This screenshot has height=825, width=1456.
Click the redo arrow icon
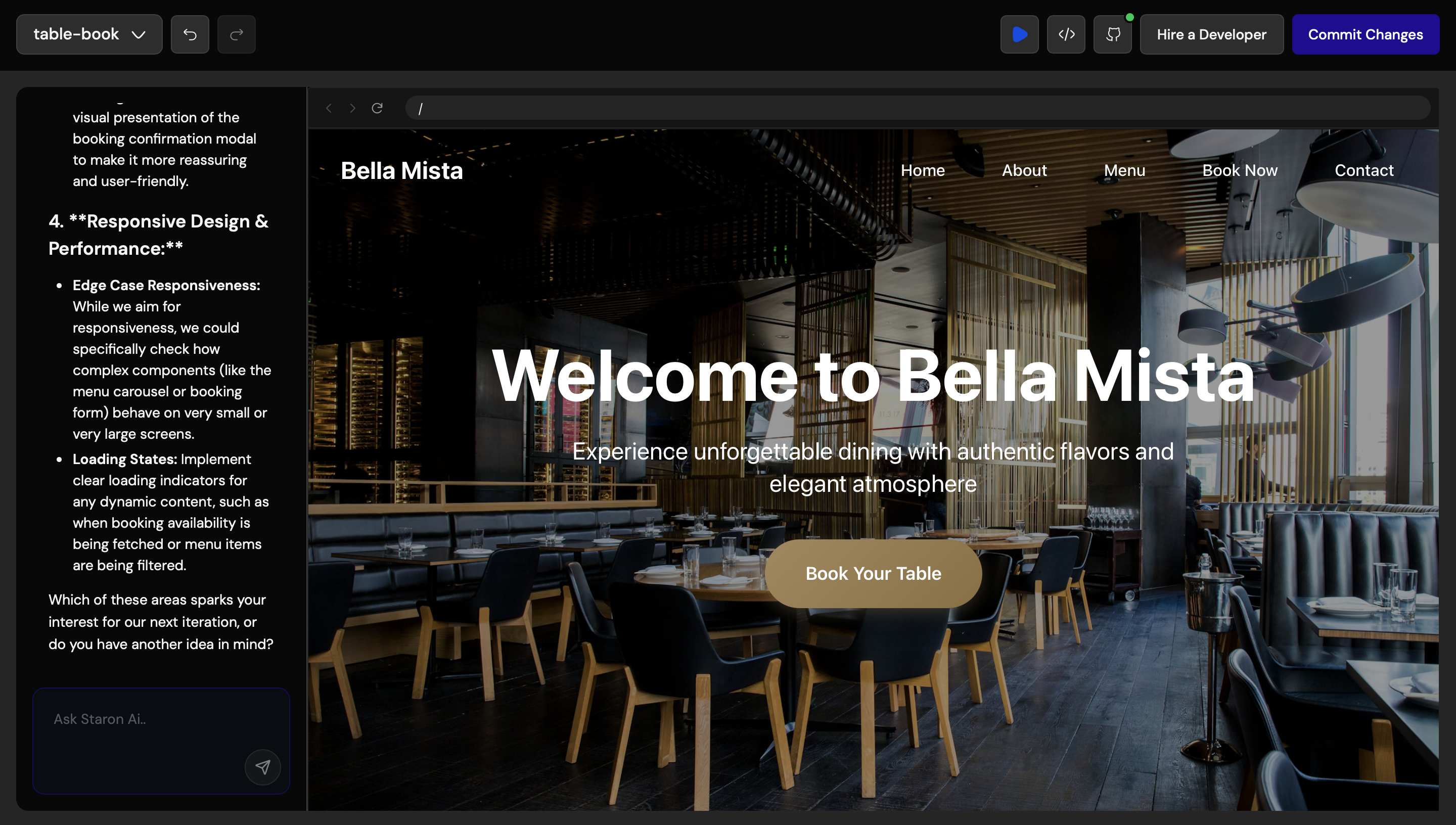tap(236, 34)
